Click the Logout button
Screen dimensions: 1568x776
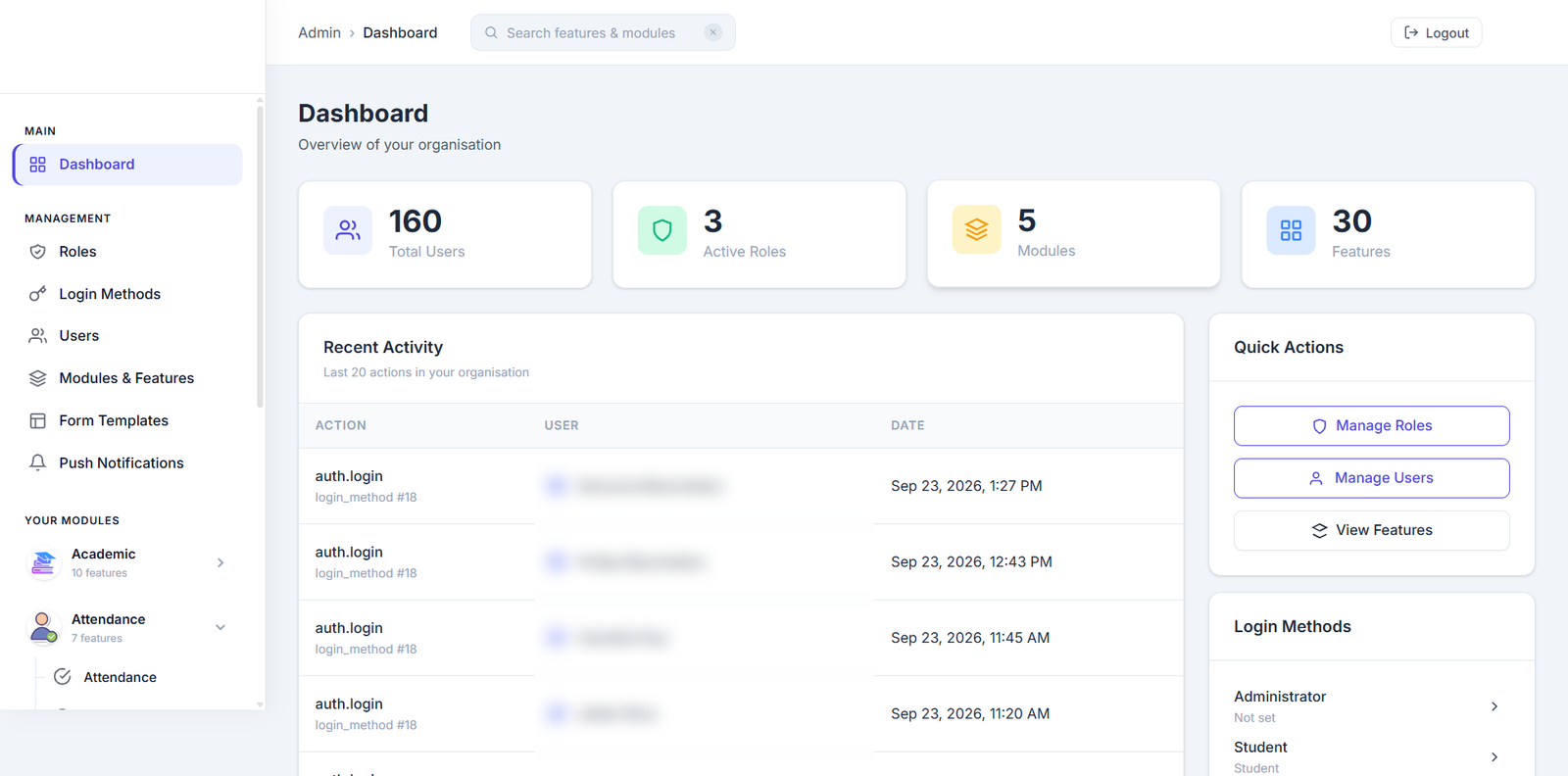click(1437, 32)
